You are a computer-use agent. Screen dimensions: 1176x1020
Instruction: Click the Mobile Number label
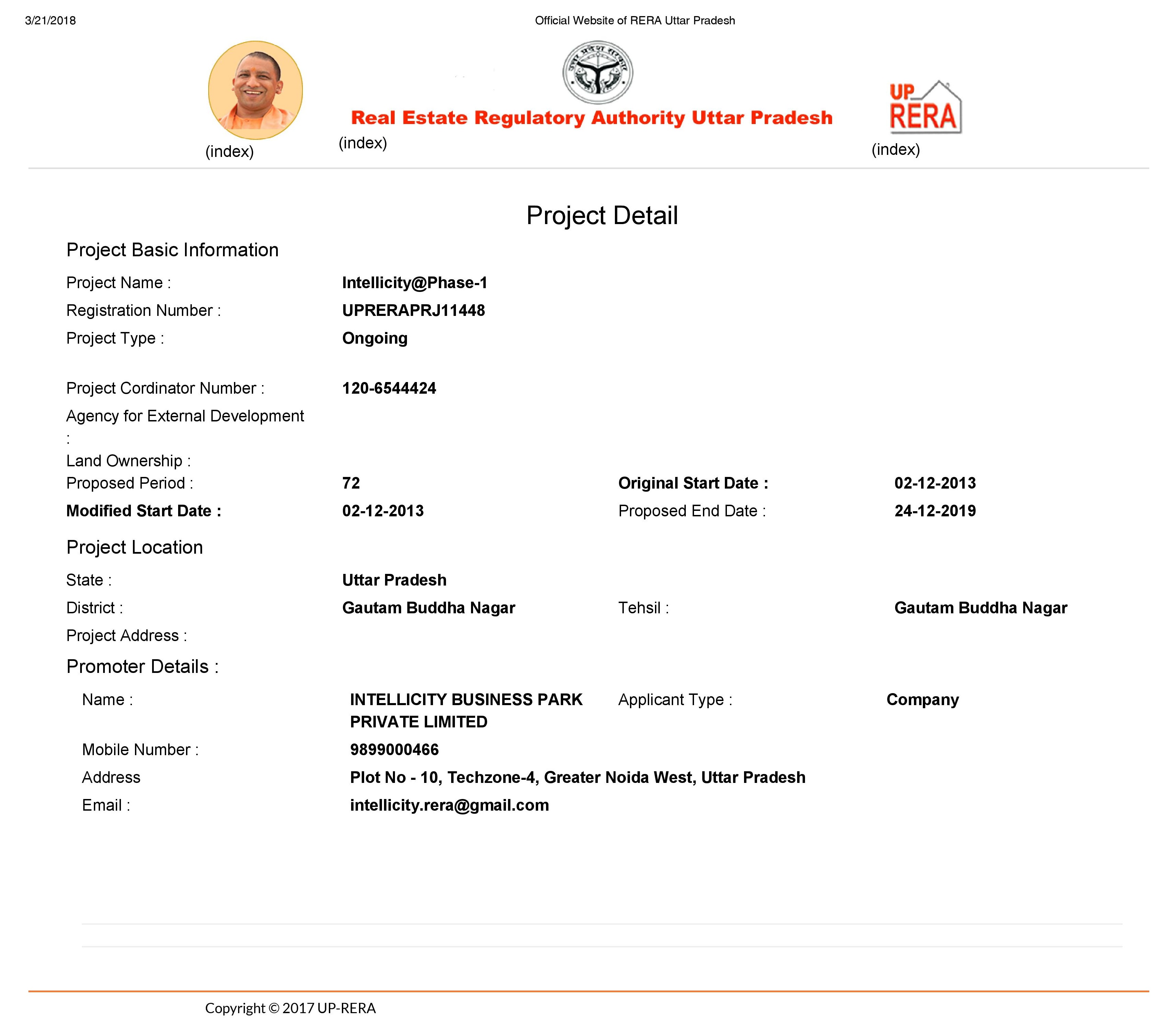[140, 750]
